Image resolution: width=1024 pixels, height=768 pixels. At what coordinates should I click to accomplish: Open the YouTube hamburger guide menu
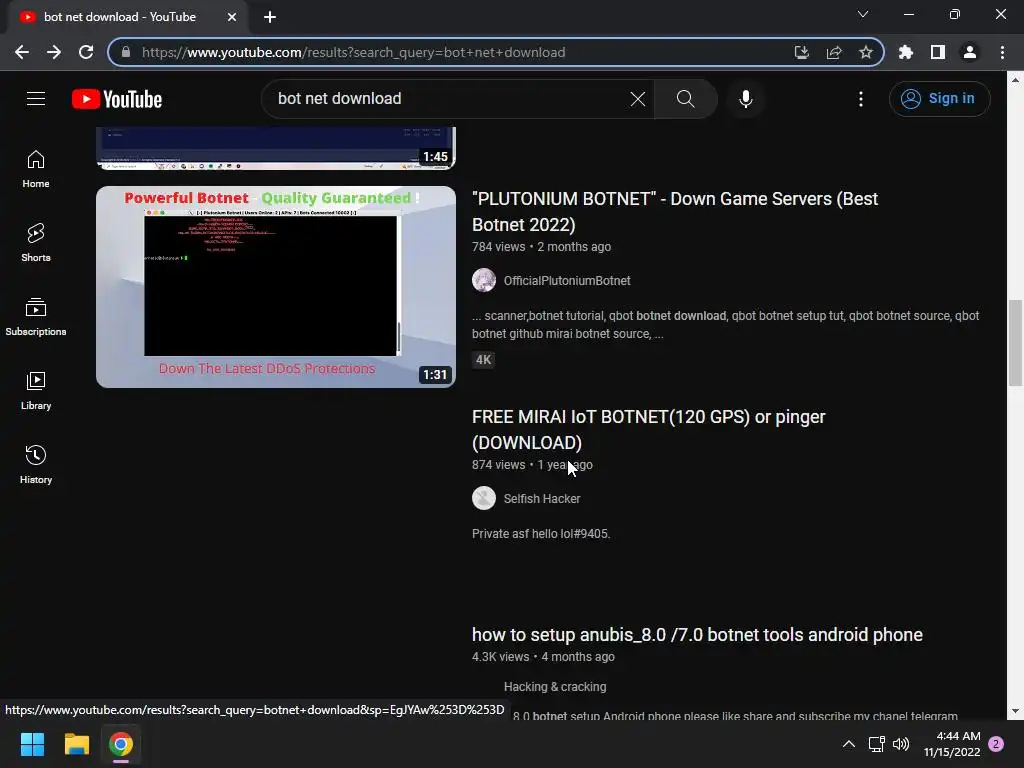coord(36,99)
